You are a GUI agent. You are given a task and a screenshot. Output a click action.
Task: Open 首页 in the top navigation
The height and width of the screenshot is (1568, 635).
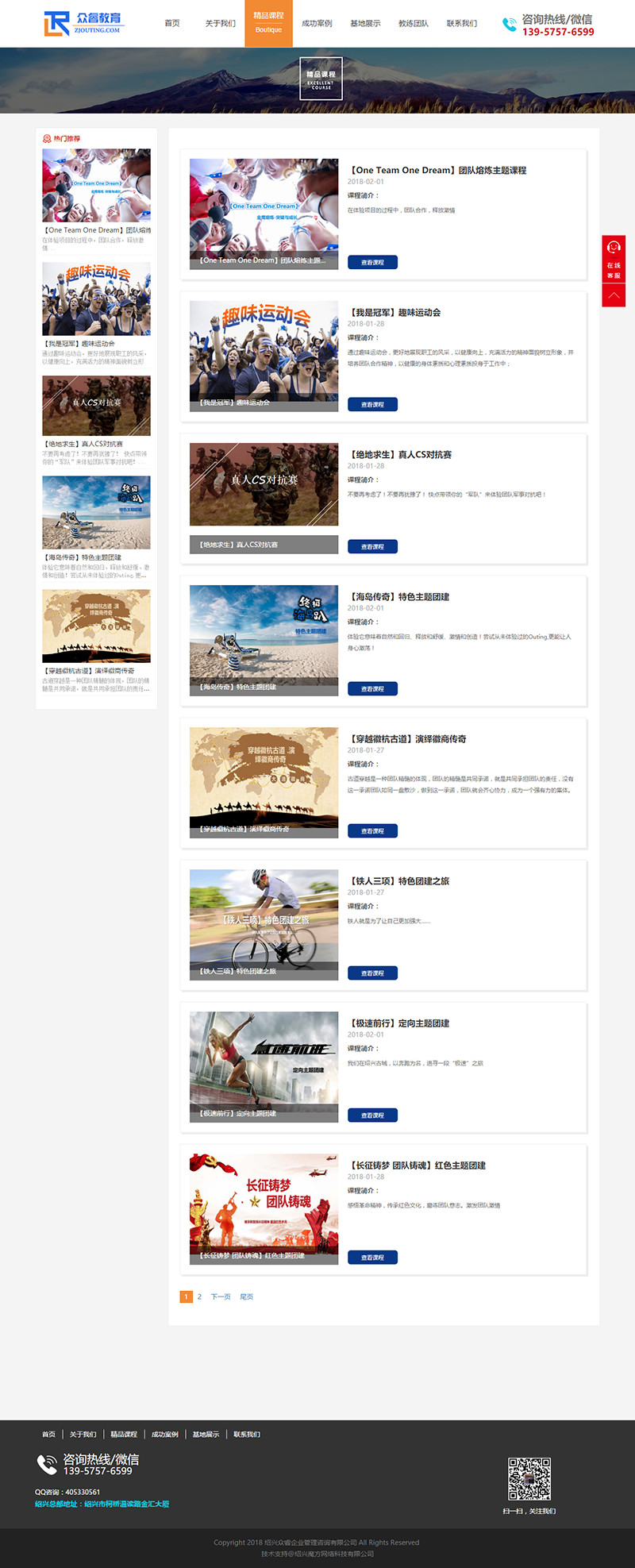coord(172,23)
